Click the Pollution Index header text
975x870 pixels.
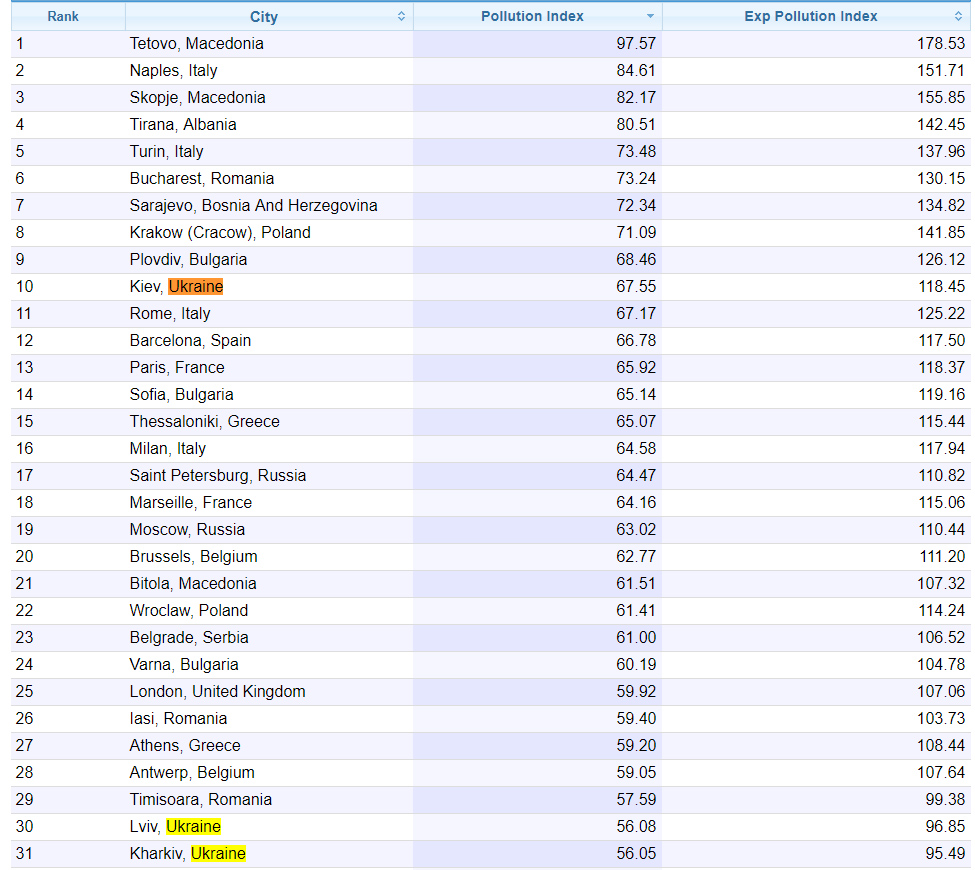(x=532, y=17)
